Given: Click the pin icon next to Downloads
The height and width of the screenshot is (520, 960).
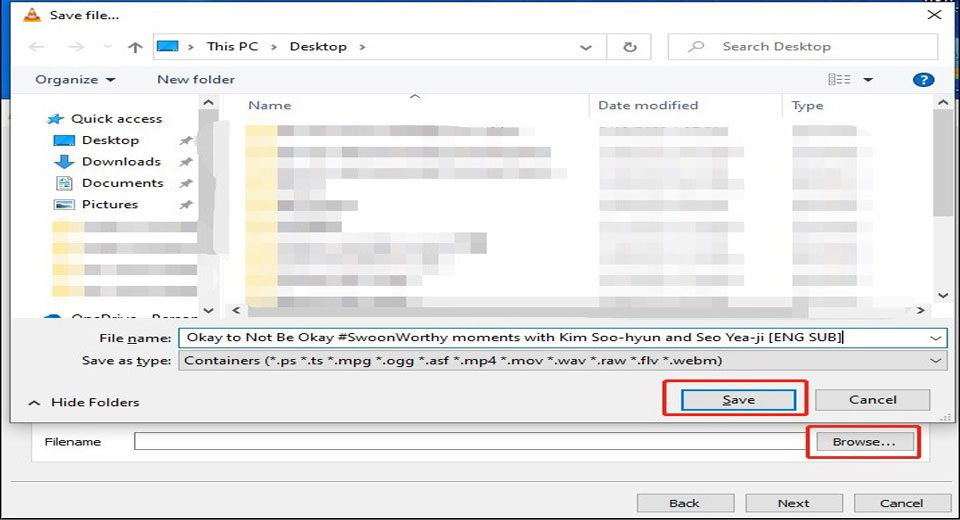Looking at the screenshot, I should coord(186,162).
